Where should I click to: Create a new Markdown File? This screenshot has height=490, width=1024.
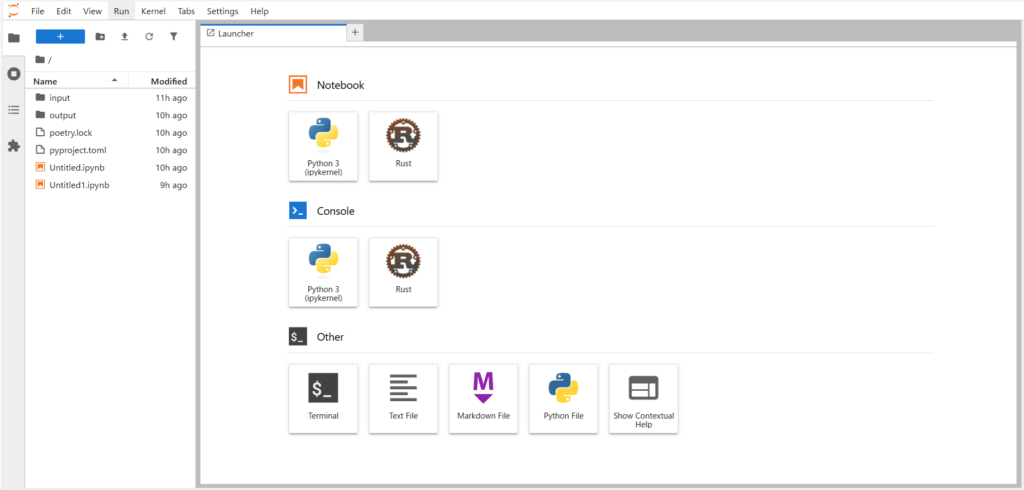click(483, 399)
